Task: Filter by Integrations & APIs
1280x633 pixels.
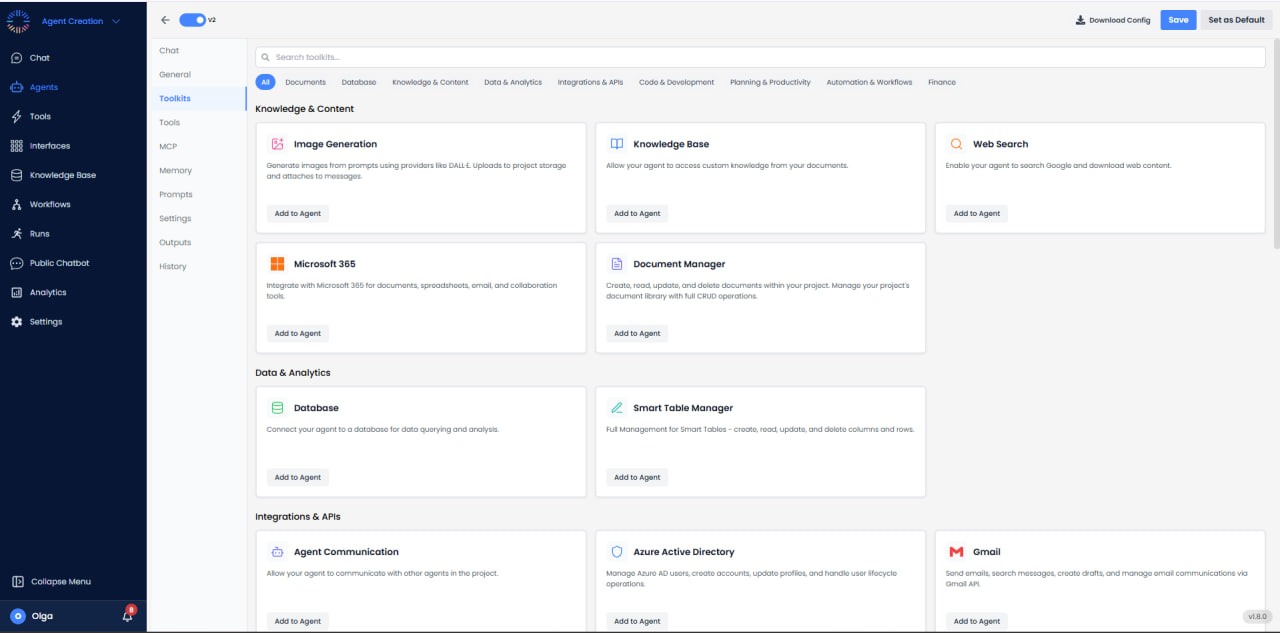Action: [x=590, y=82]
